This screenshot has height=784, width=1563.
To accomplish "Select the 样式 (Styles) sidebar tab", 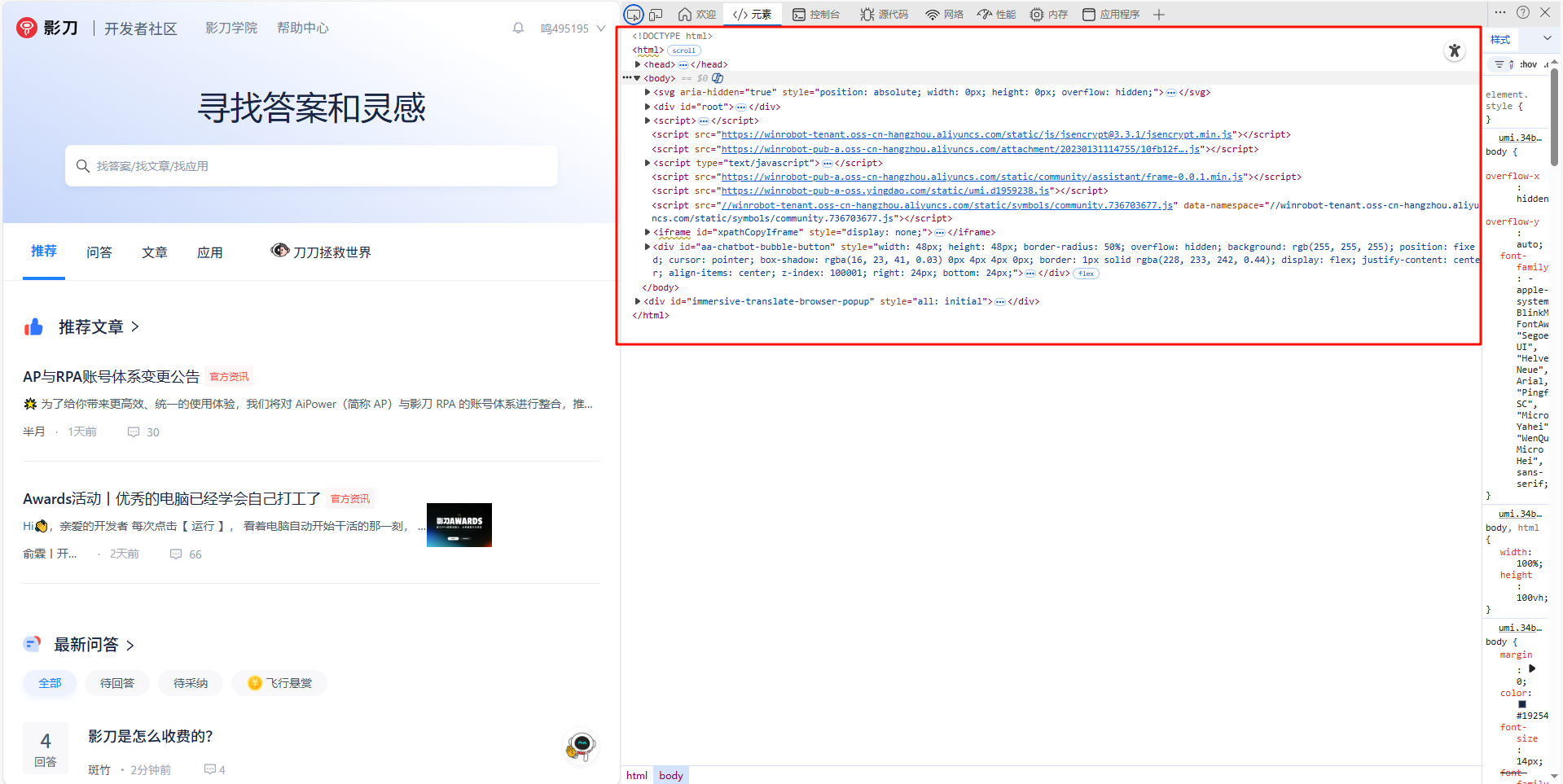I will pos(1500,39).
